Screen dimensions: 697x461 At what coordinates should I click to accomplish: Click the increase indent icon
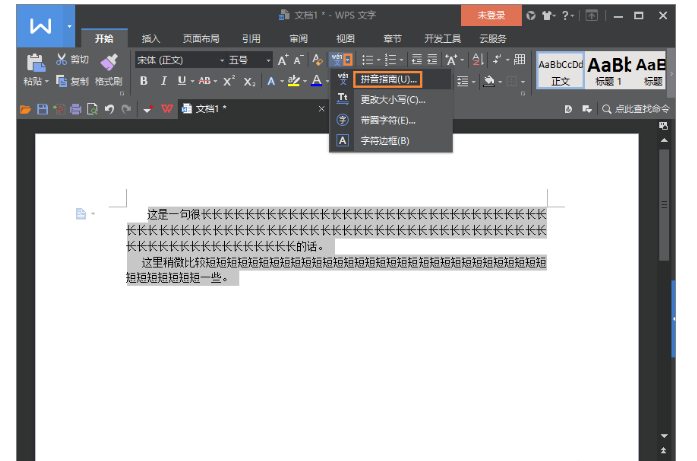point(432,59)
